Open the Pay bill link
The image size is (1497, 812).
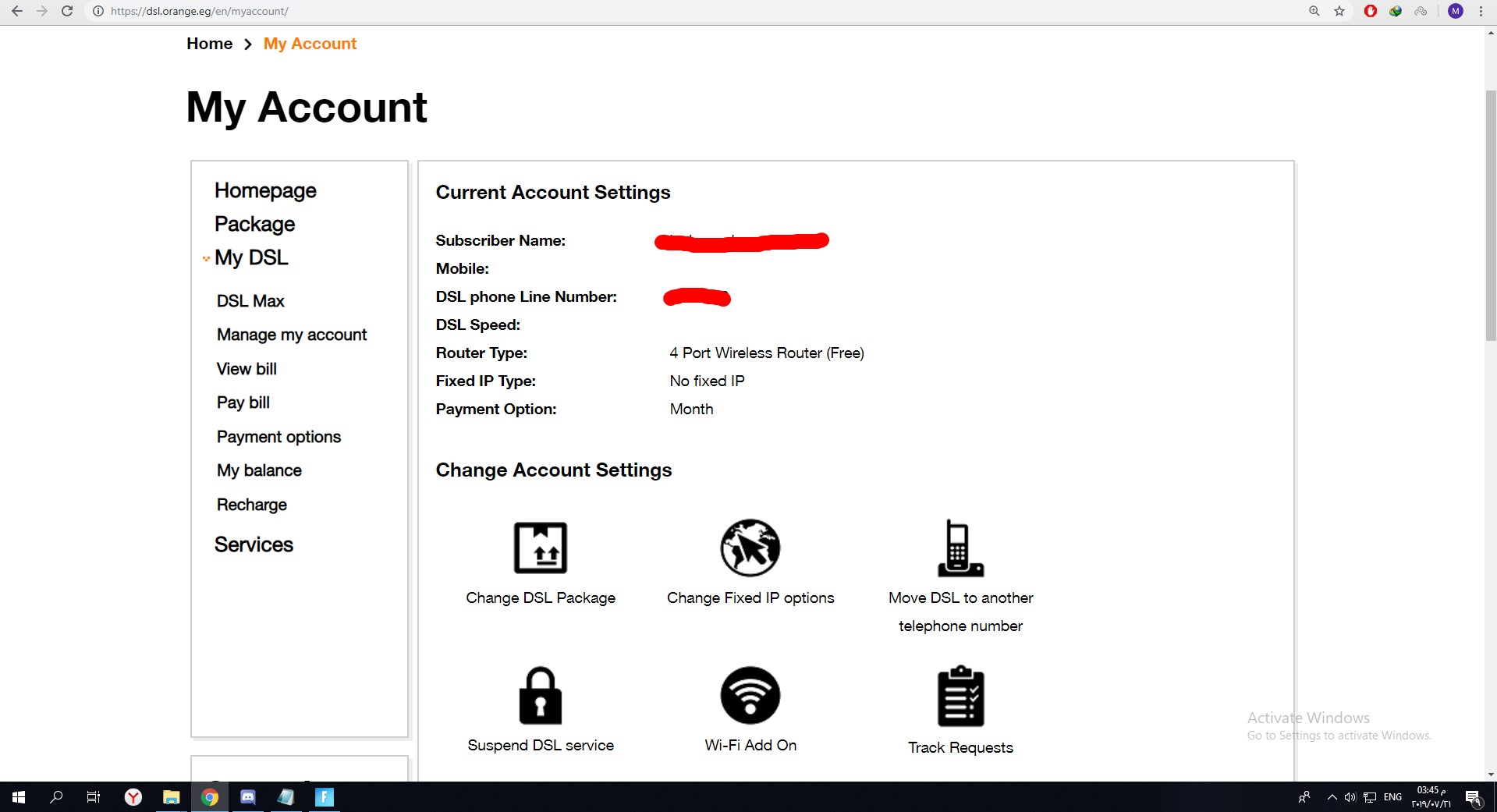pos(243,402)
